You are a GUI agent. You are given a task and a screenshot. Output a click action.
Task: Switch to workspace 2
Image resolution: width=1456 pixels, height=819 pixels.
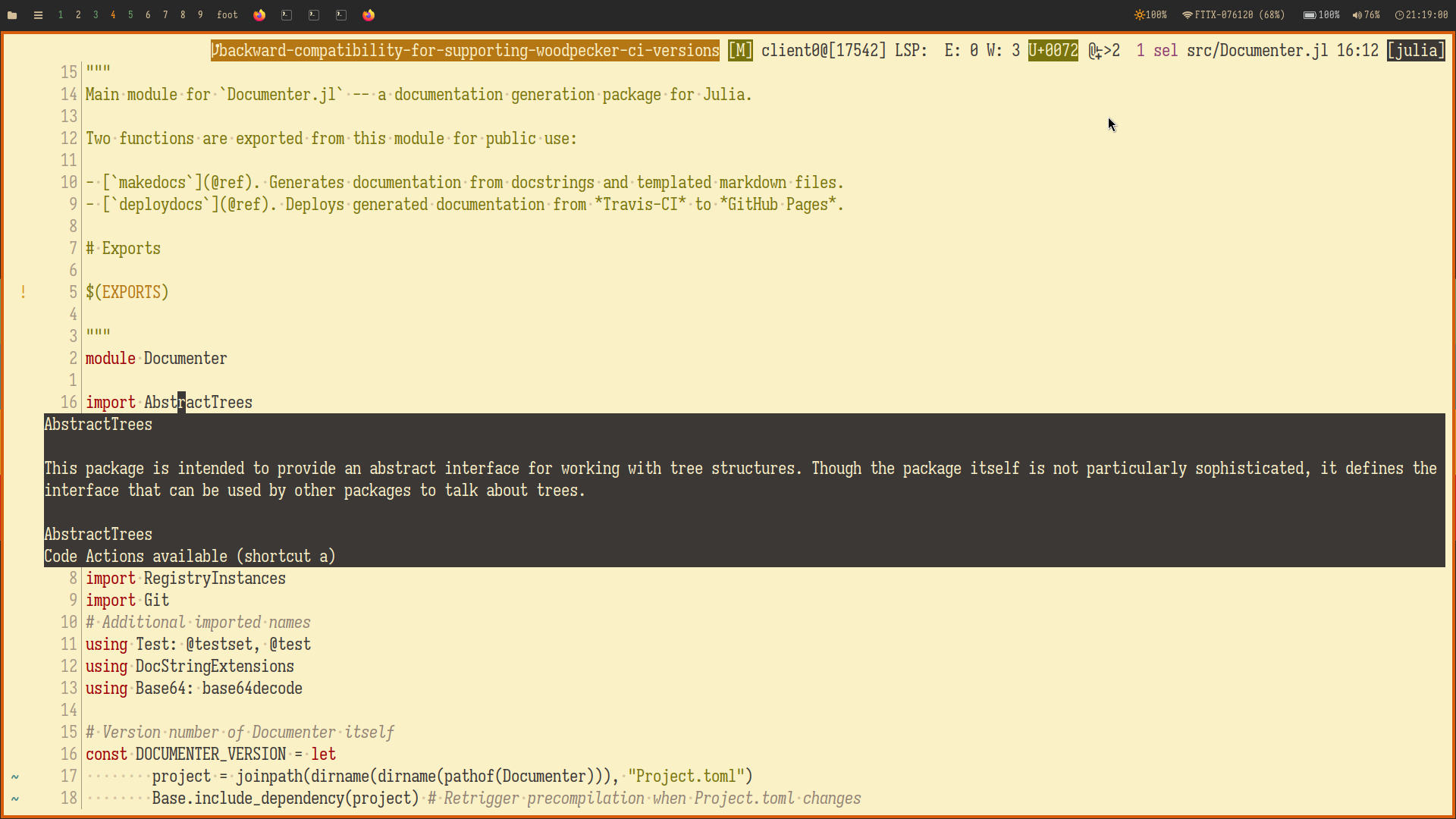point(78,15)
